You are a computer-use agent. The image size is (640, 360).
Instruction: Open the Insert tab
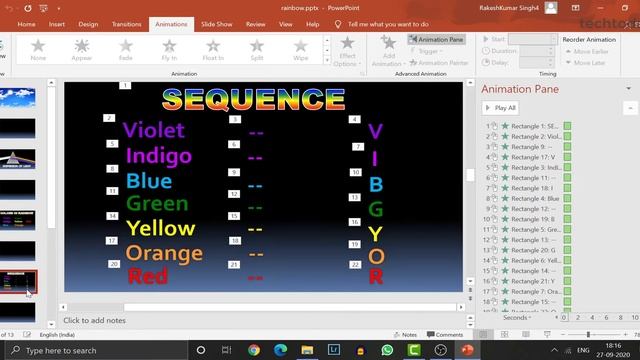(57, 24)
